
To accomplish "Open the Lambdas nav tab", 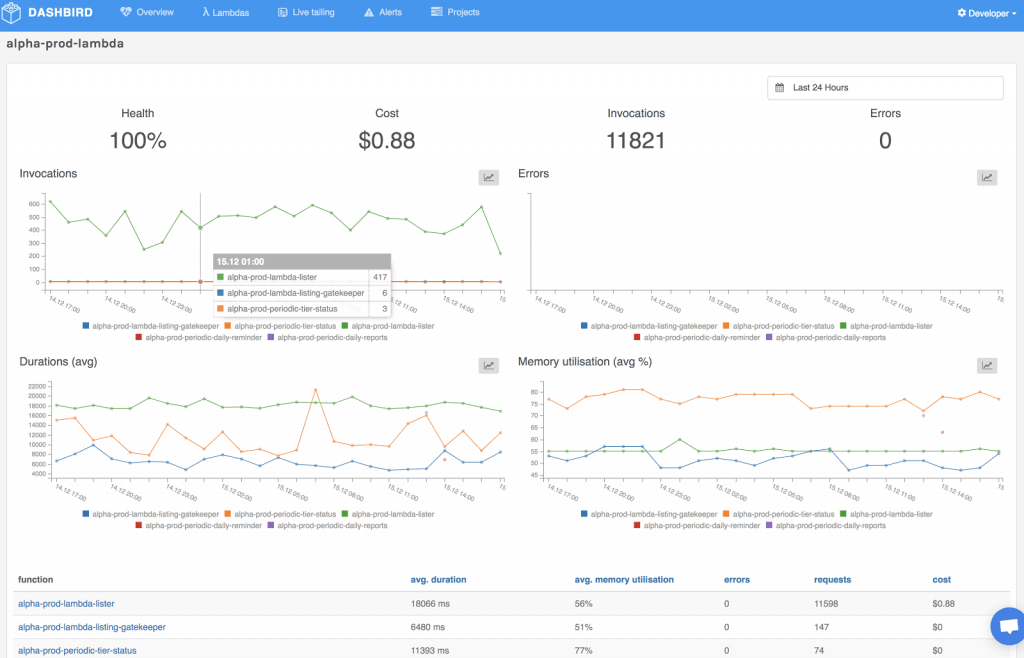I will (225, 12).
